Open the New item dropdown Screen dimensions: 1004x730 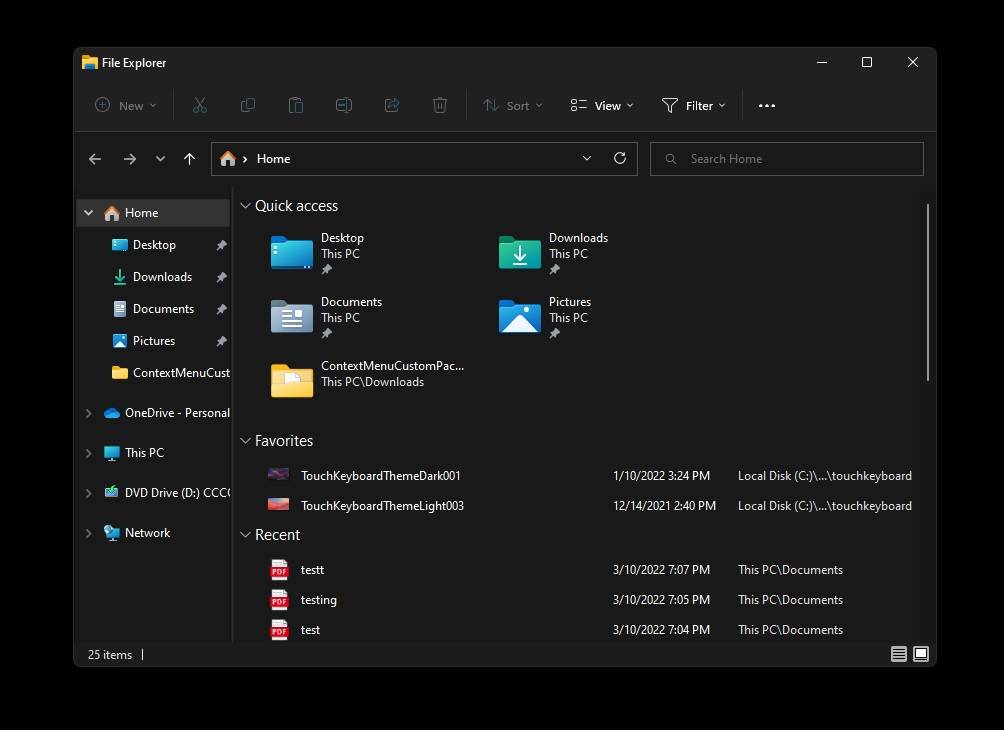click(x=124, y=105)
